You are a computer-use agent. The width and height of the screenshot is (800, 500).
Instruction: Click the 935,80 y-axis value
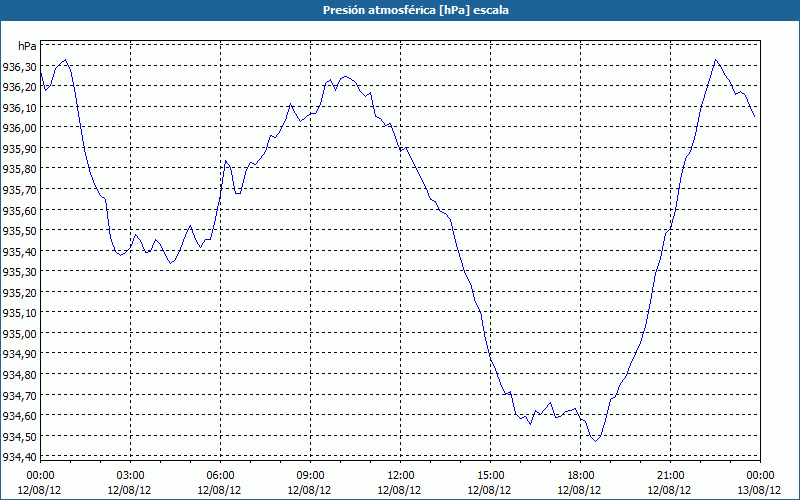point(19,169)
